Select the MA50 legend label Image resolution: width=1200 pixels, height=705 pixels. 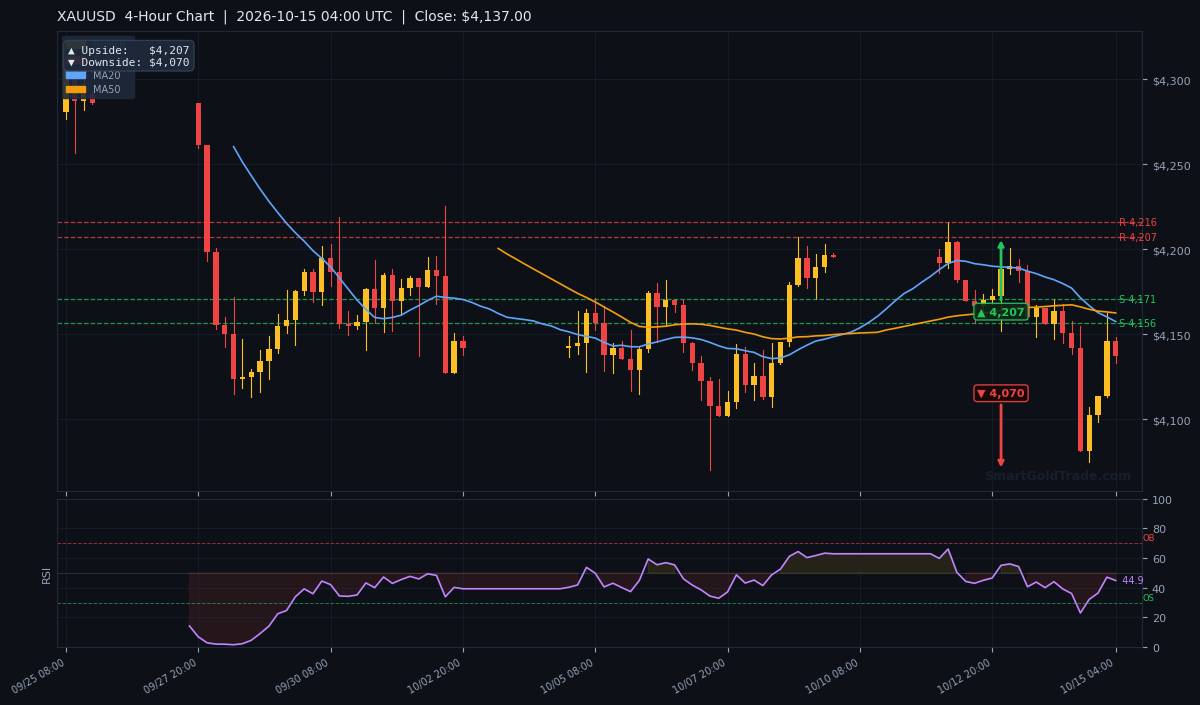pyautogui.click(x=107, y=89)
